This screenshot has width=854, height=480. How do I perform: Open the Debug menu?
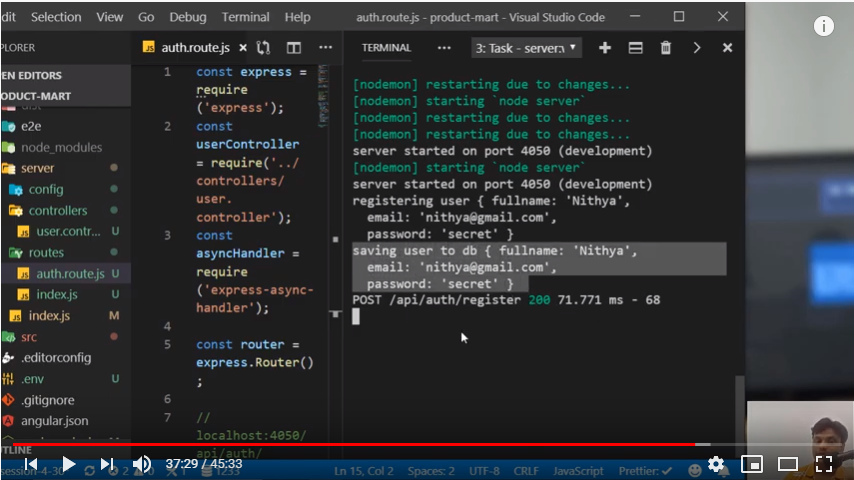tap(187, 17)
